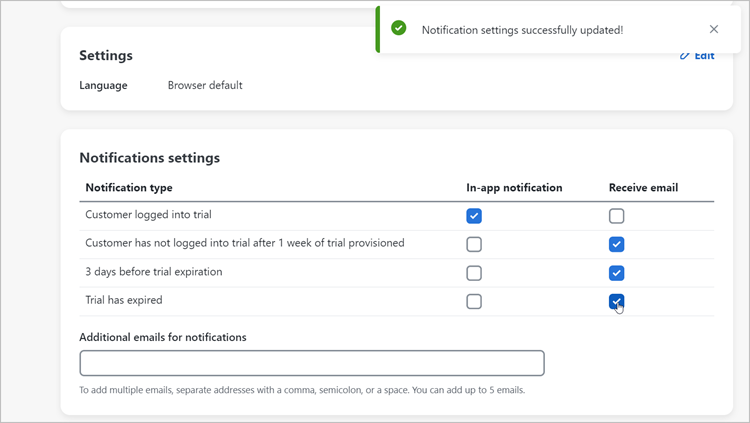Click the pencil icon beside Edit
This screenshot has height=423, width=750.
(684, 56)
